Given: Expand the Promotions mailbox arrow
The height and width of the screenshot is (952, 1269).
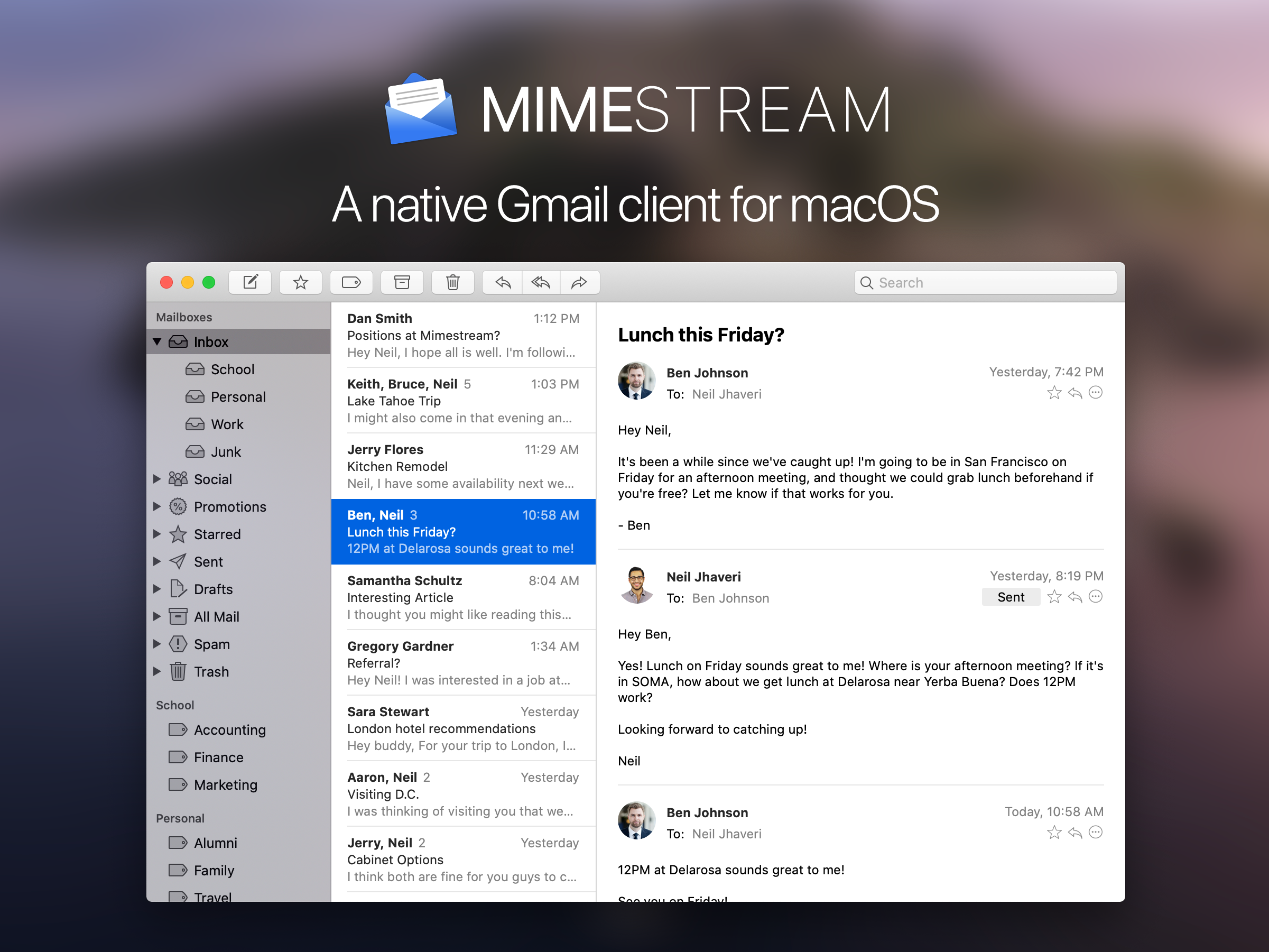Looking at the screenshot, I should 157,507.
